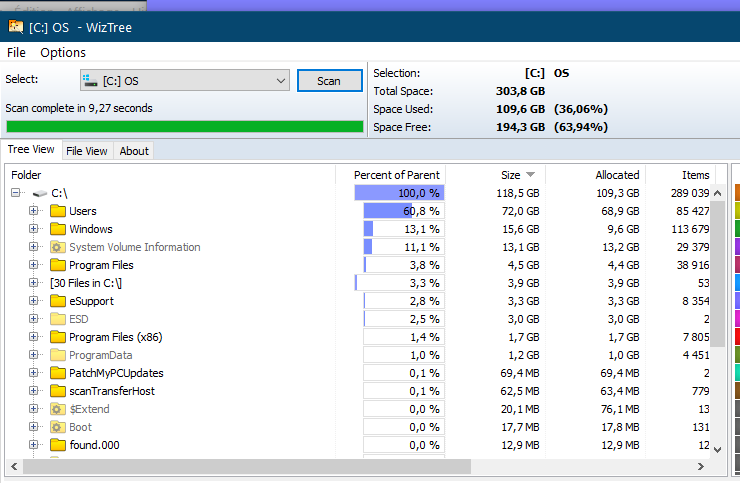Click the "Scan complete in 9,27 seconds" text
Viewport: 740px width, 483px height.
tap(79, 108)
